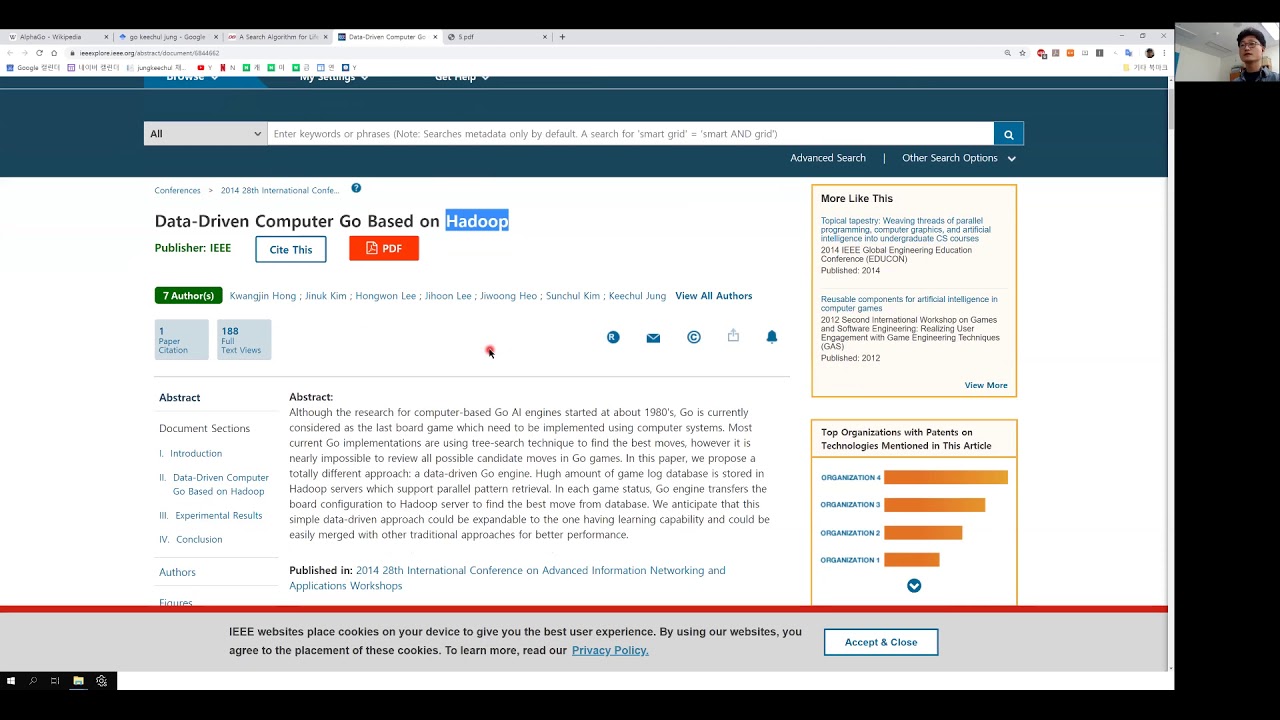Click the rights and permissions R icon
Viewport: 1280px width, 720px height.
pyautogui.click(x=613, y=337)
